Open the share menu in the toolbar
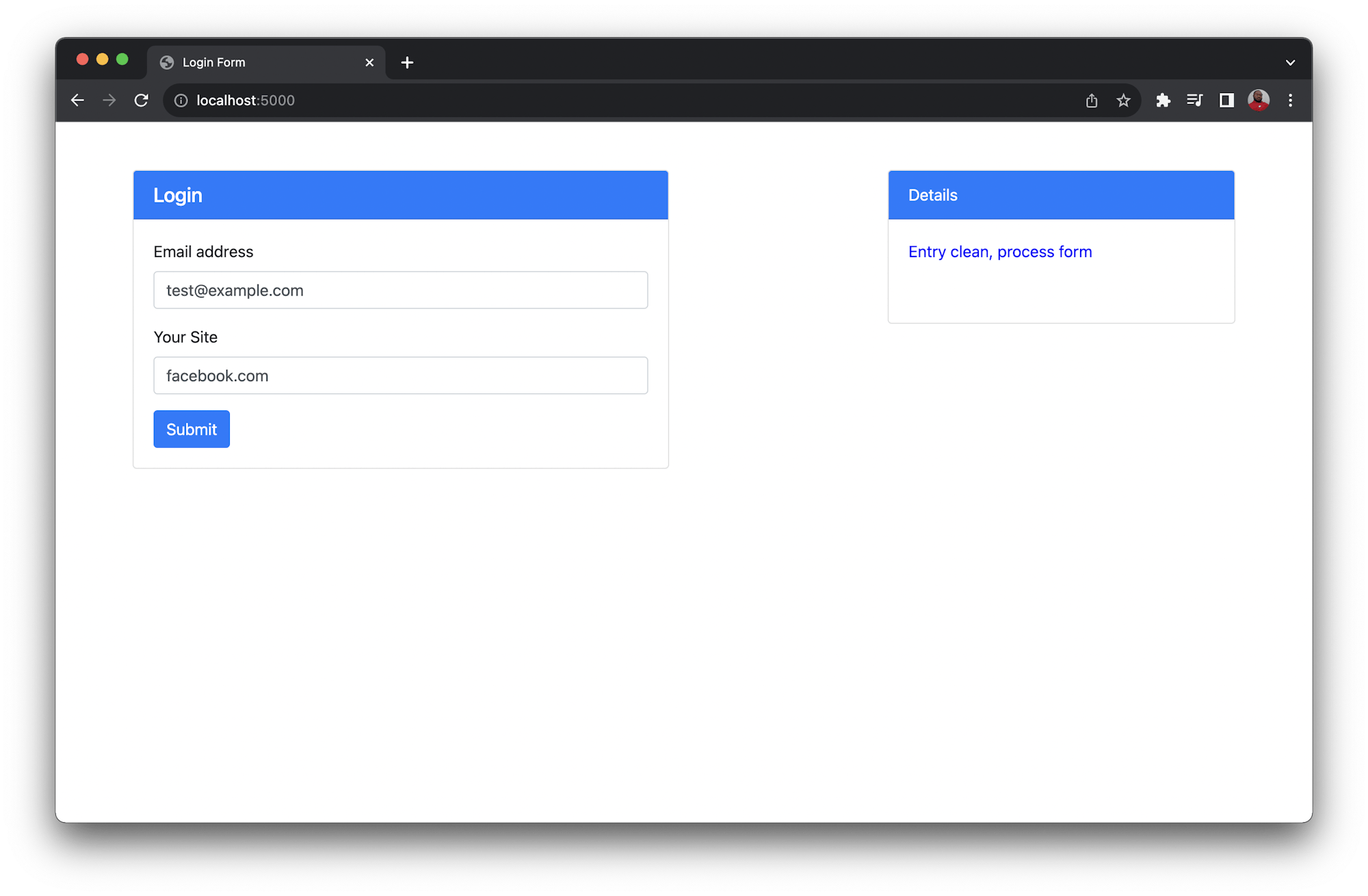The height and width of the screenshot is (896, 1368). pos(1091,100)
